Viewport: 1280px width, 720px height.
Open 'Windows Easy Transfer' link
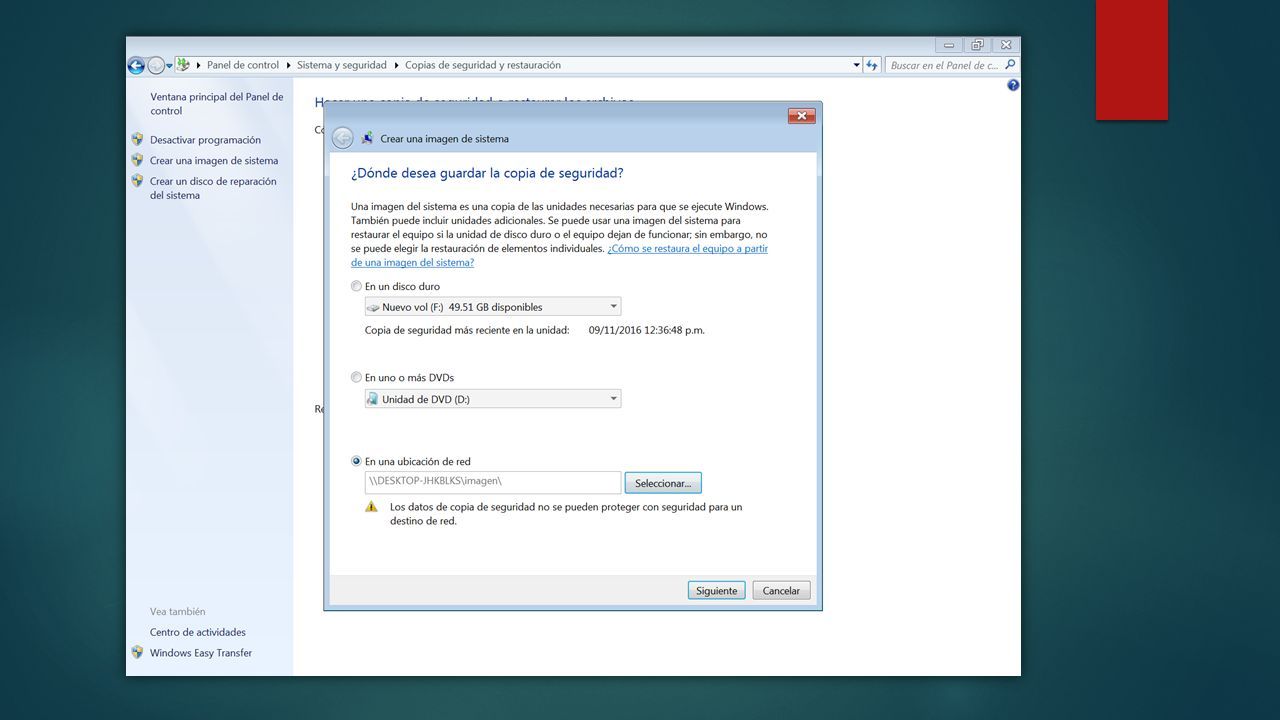coord(201,653)
